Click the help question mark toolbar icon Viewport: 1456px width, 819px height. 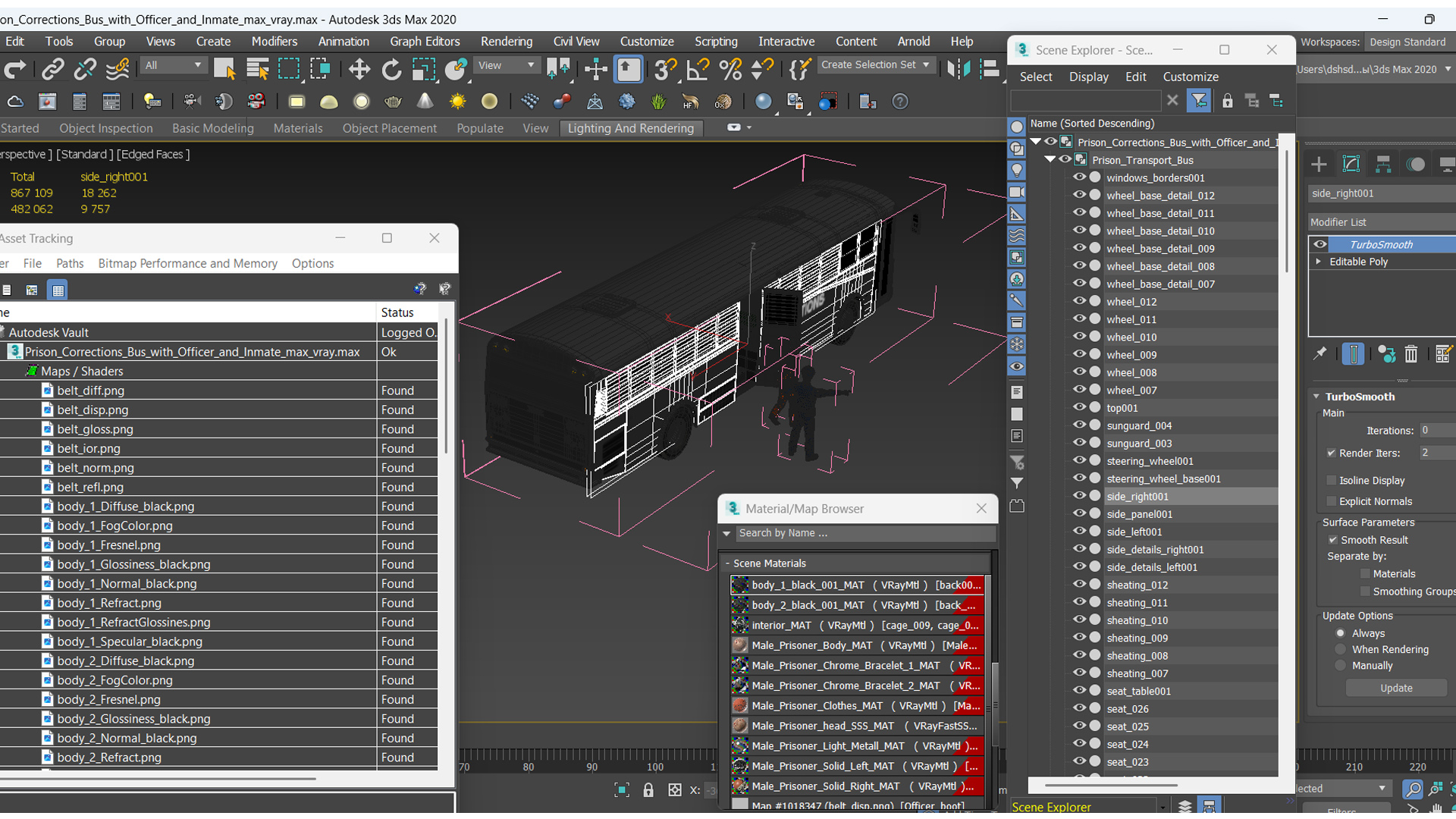pos(900,102)
